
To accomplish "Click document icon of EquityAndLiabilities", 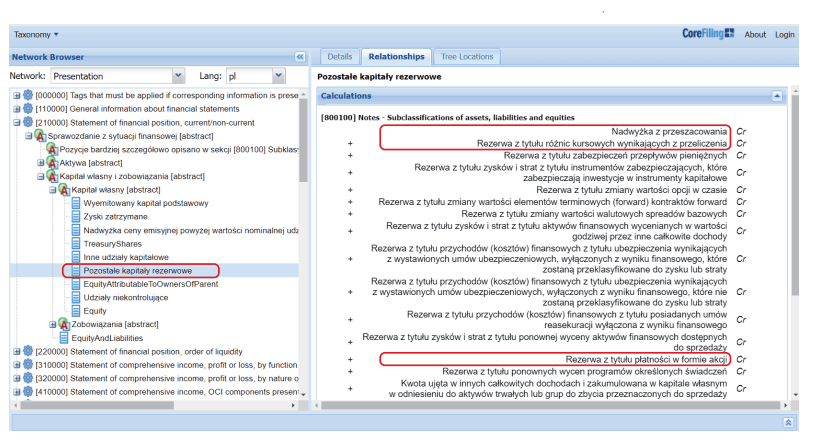I will 64,338.
